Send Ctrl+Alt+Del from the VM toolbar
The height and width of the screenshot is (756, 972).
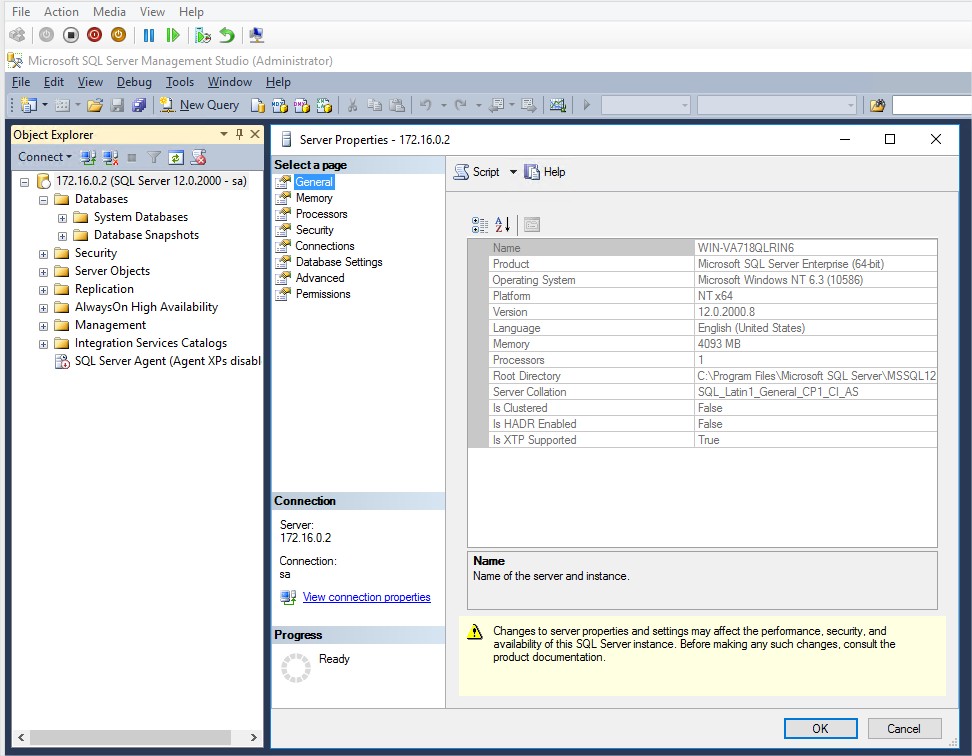click(17, 35)
